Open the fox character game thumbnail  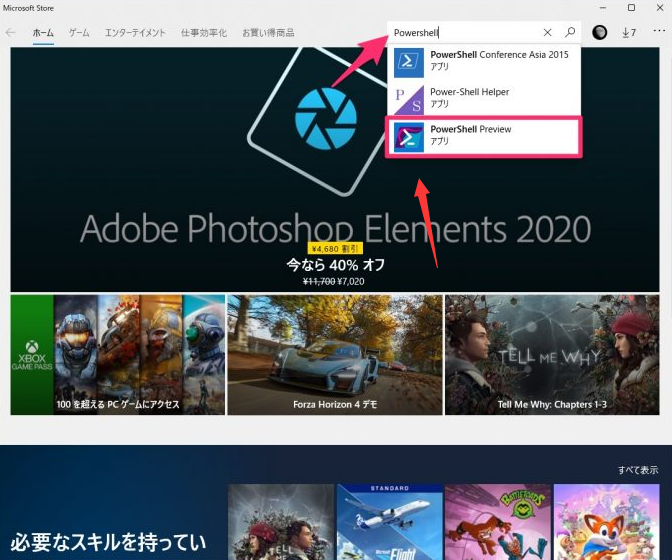tap(606, 522)
